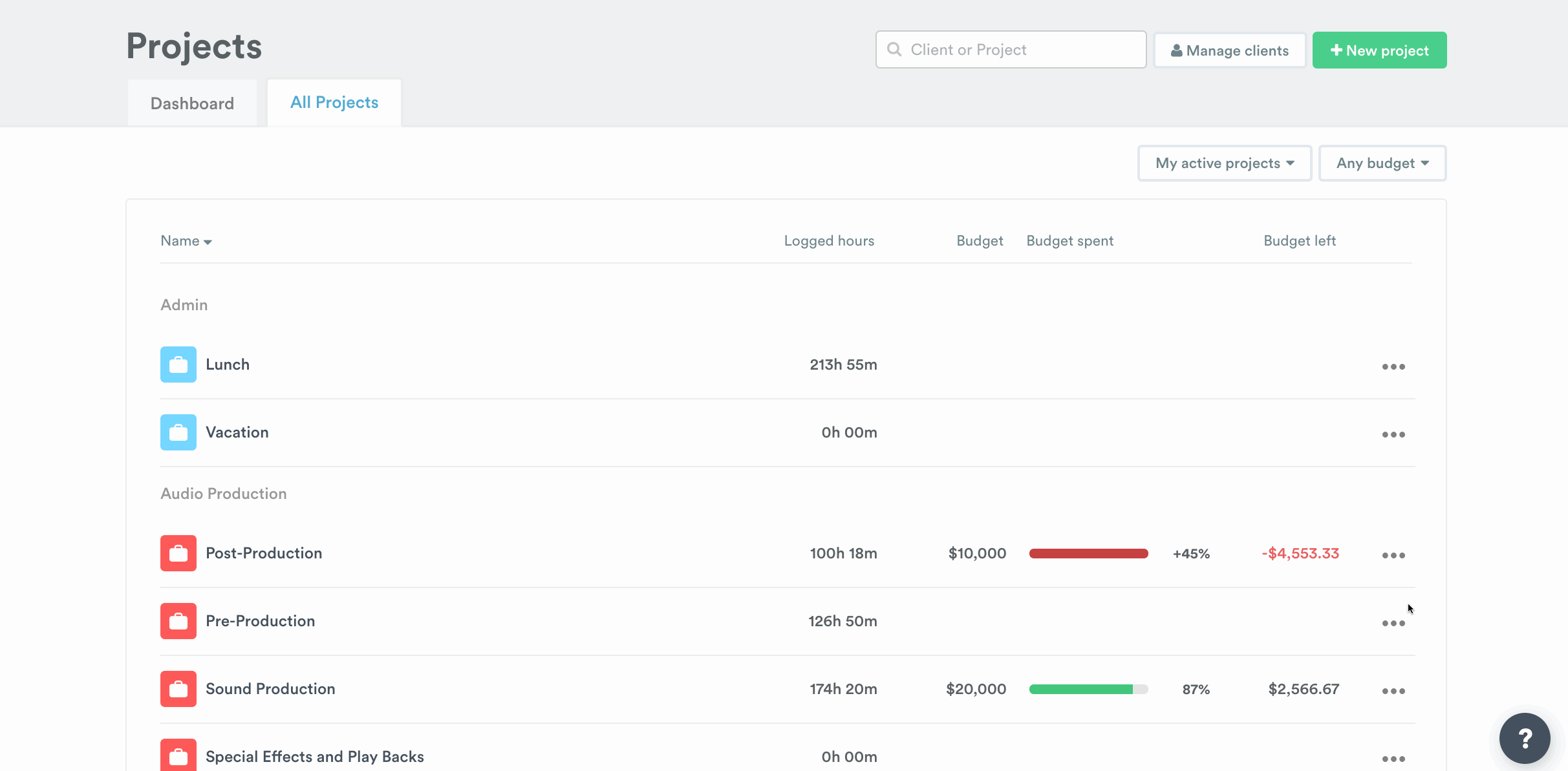Click the search magnifier icon
This screenshot has width=1568, height=771.
tap(894, 49)
